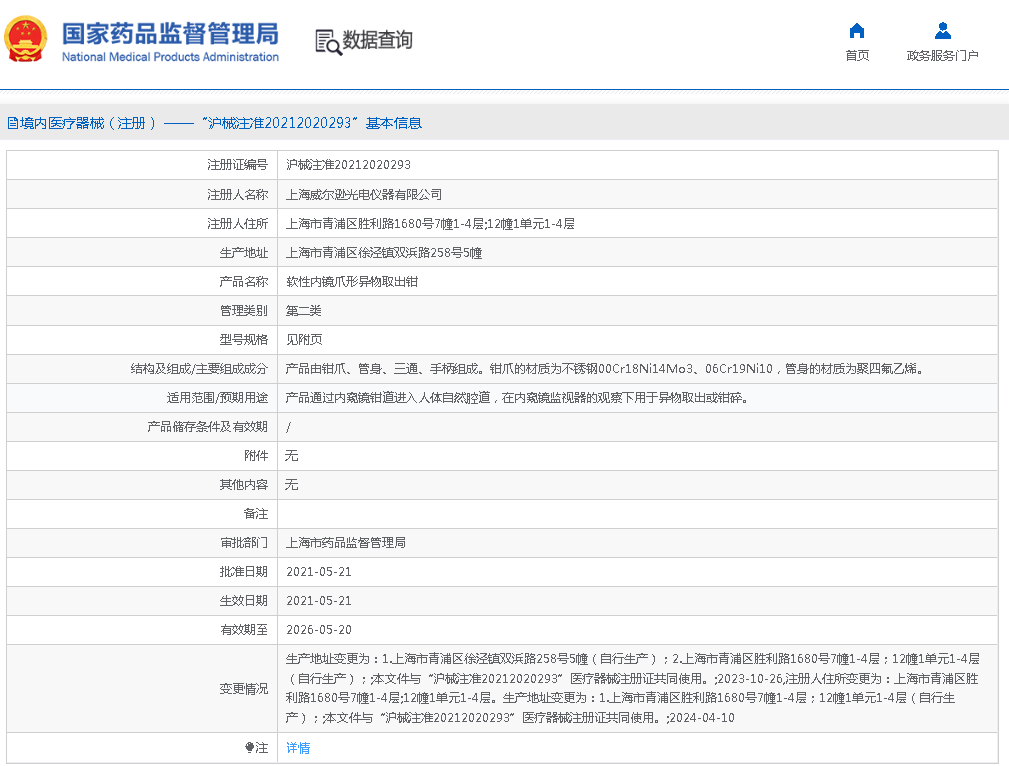The image size is (1009, 766).
Task: Click registrant name 上海威尔逊光电仪器有限公司
Action: (x=363, y=194)
